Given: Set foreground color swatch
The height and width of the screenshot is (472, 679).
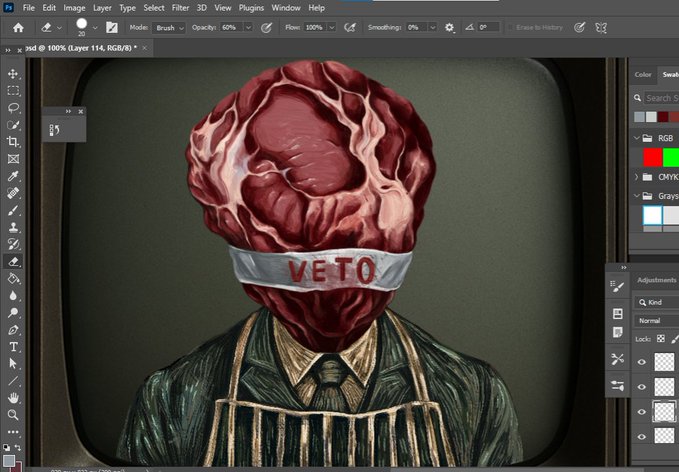Looking at the screenshot, I should point(9,460).
